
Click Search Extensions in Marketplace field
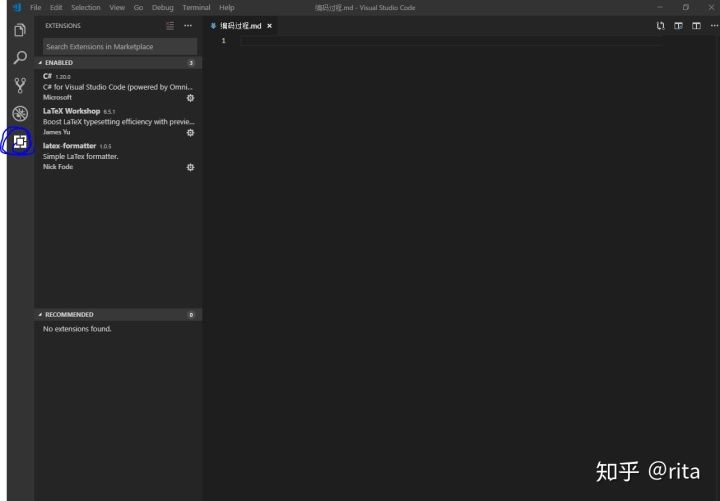[120, 46]
